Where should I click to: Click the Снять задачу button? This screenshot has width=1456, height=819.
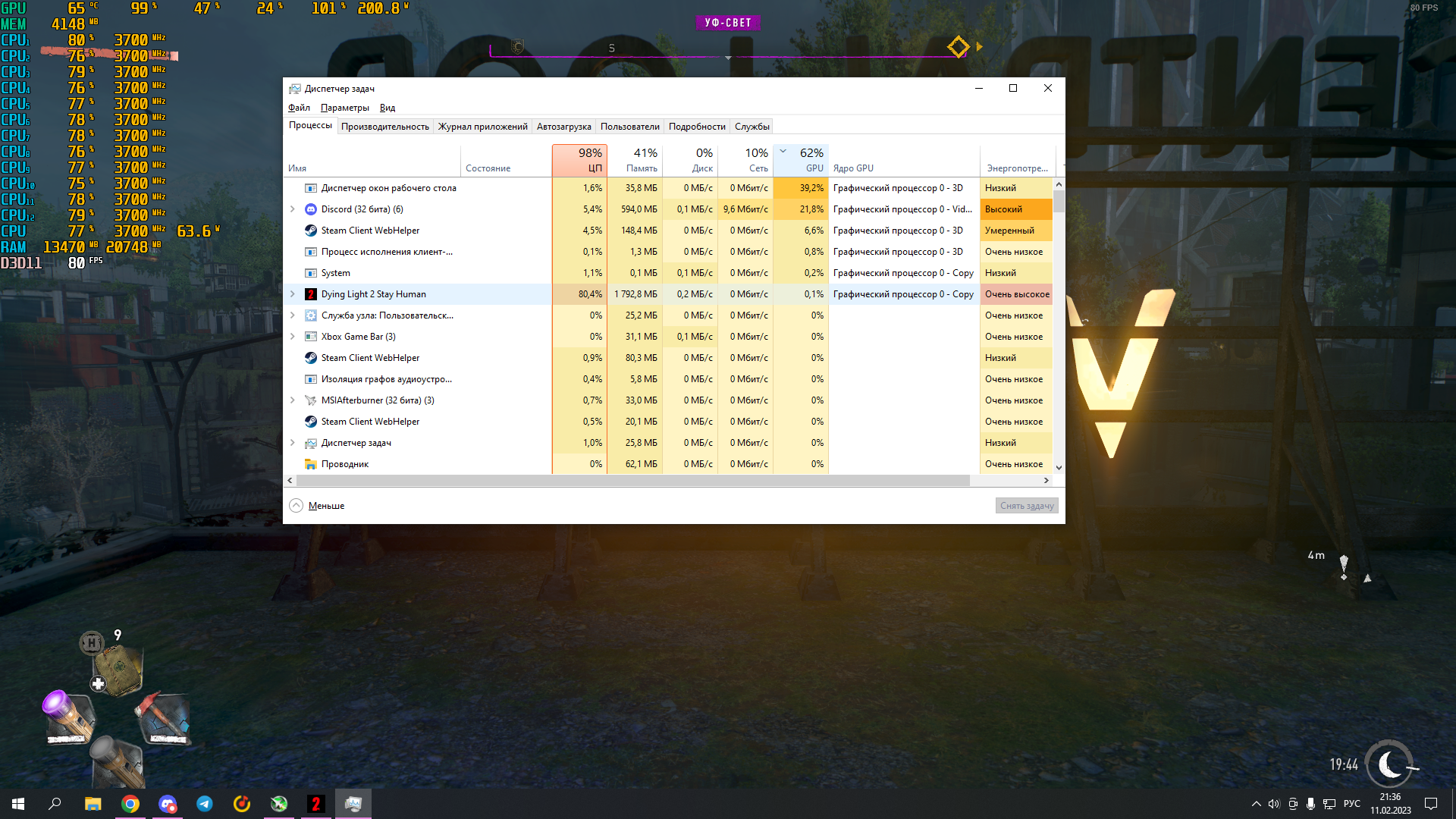pos(1026,506)
